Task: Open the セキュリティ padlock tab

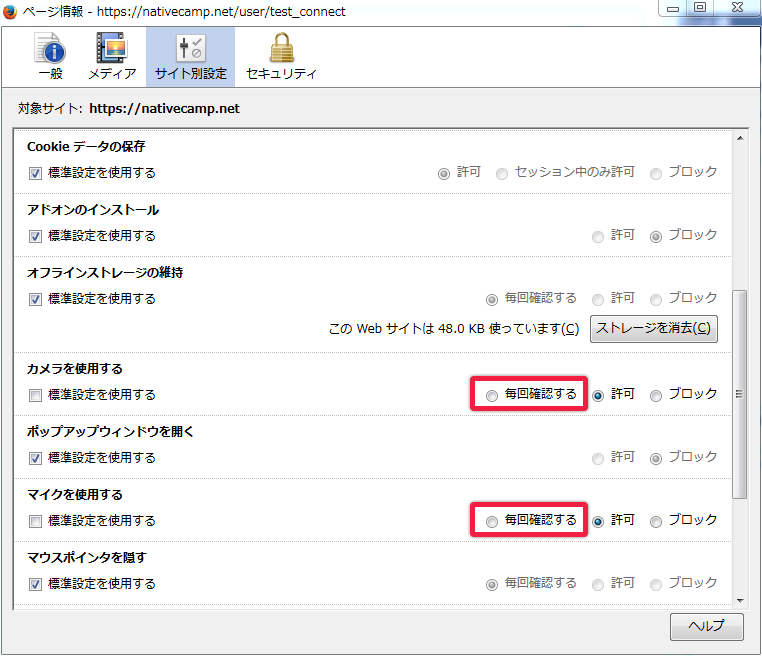Action: (281, 56)
